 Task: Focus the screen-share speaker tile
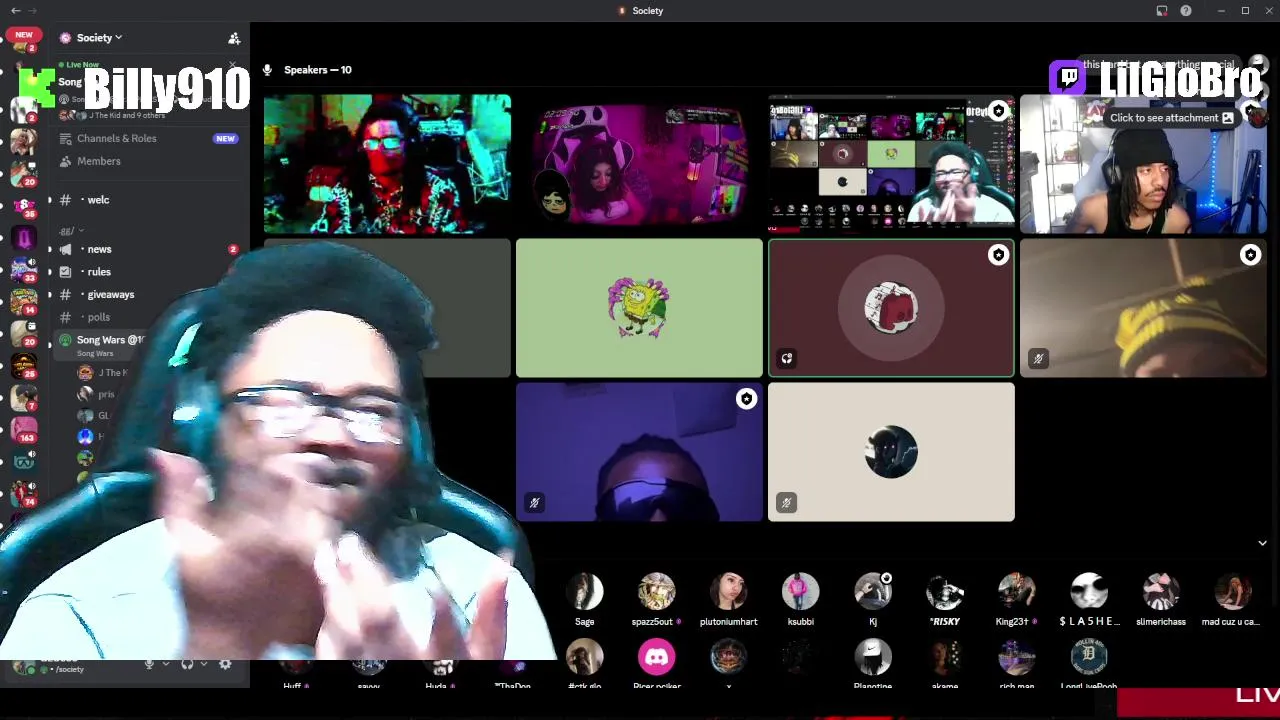(891, 164)
